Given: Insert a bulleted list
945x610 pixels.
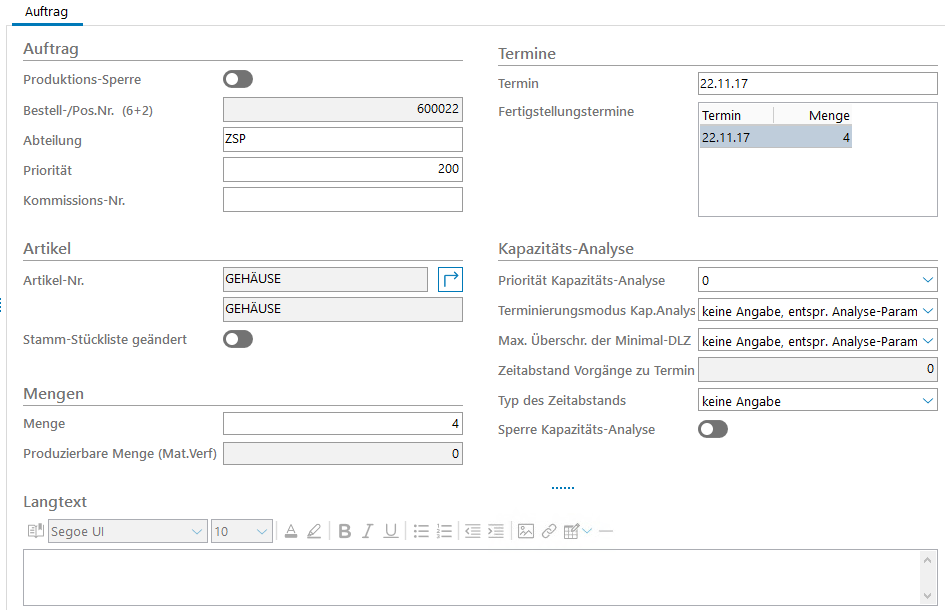Looking at the screenshot, I should [x=422, y=531].
